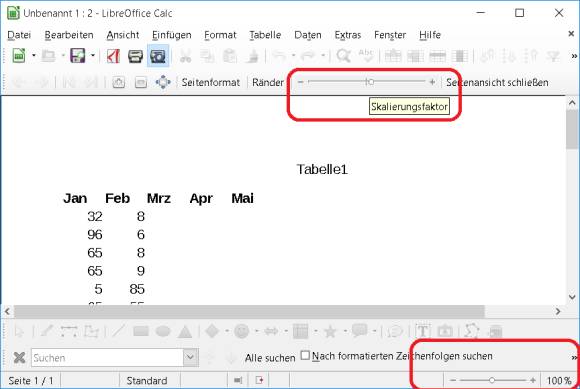Click the value 85 in the preview
Image resolution: width=580 pixels, height=389 pixels.
coord(137,289)
